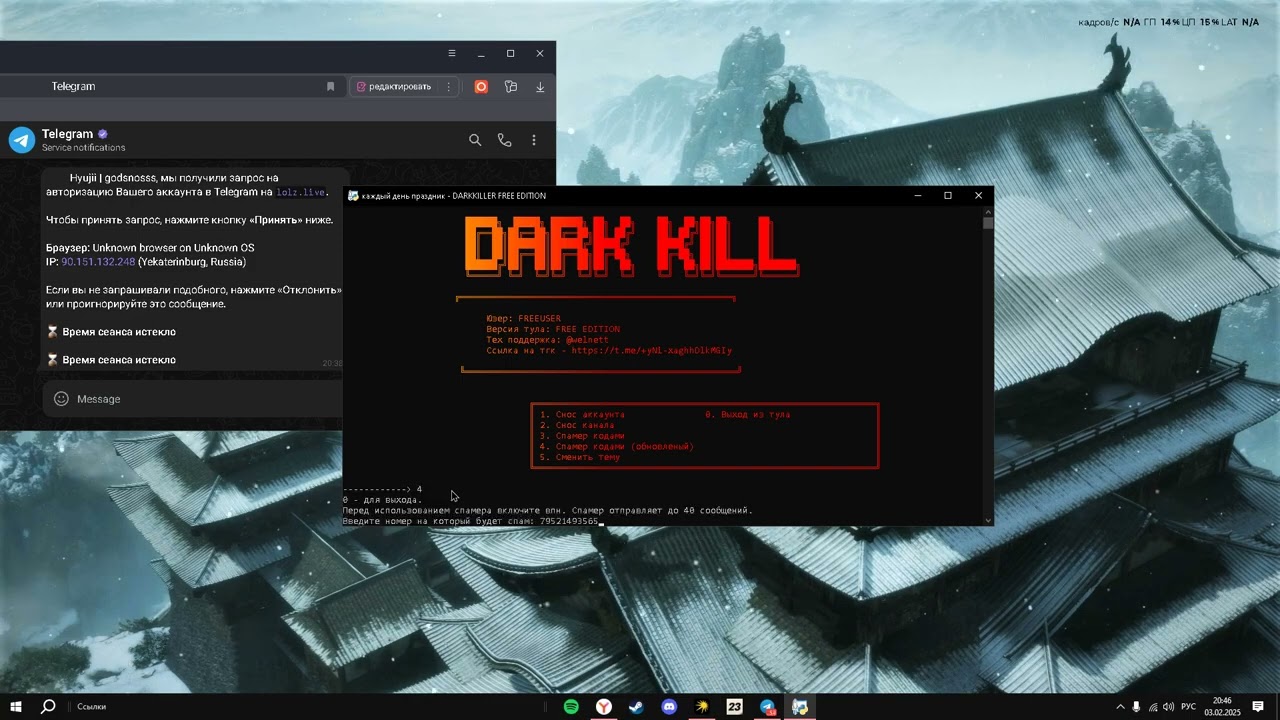The image size is (1280, 720).
Task: Close the DARKKILLER console window
Action: [x=979, y=196]
